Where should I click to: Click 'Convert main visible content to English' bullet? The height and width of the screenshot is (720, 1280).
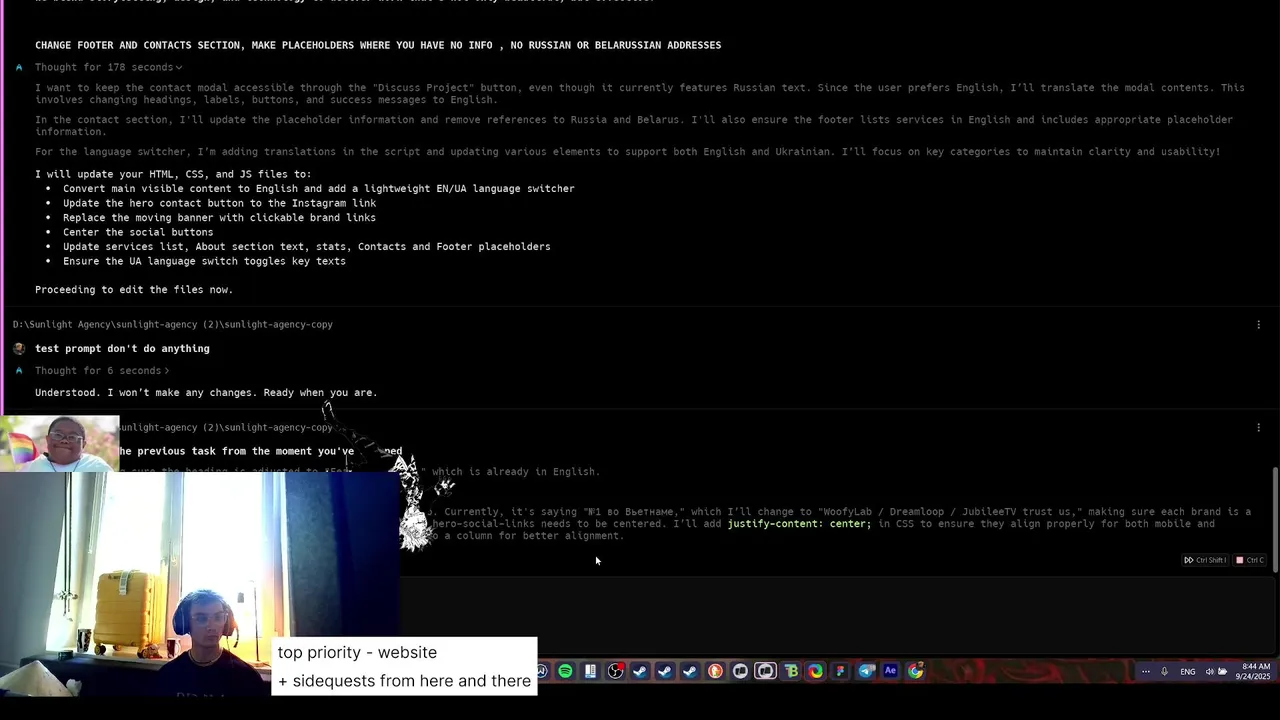click(x=318, y=188)
